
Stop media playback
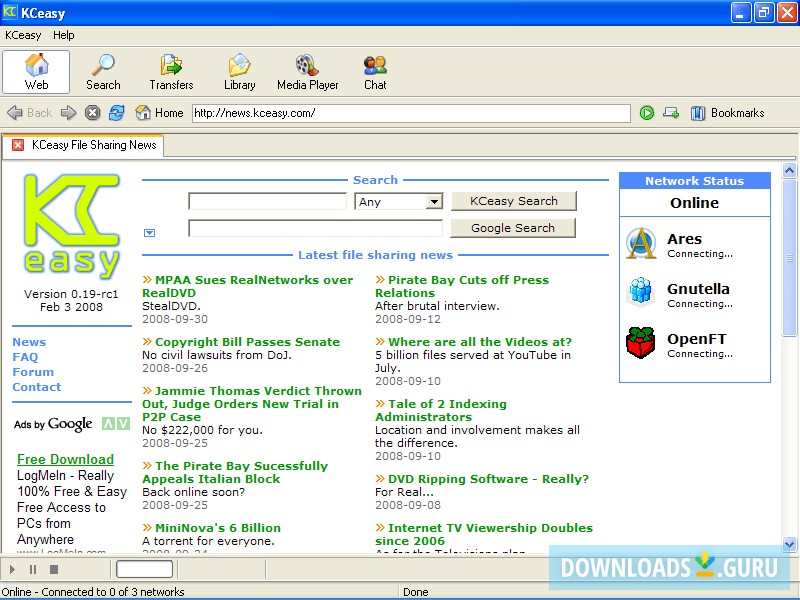coord(54,569)
